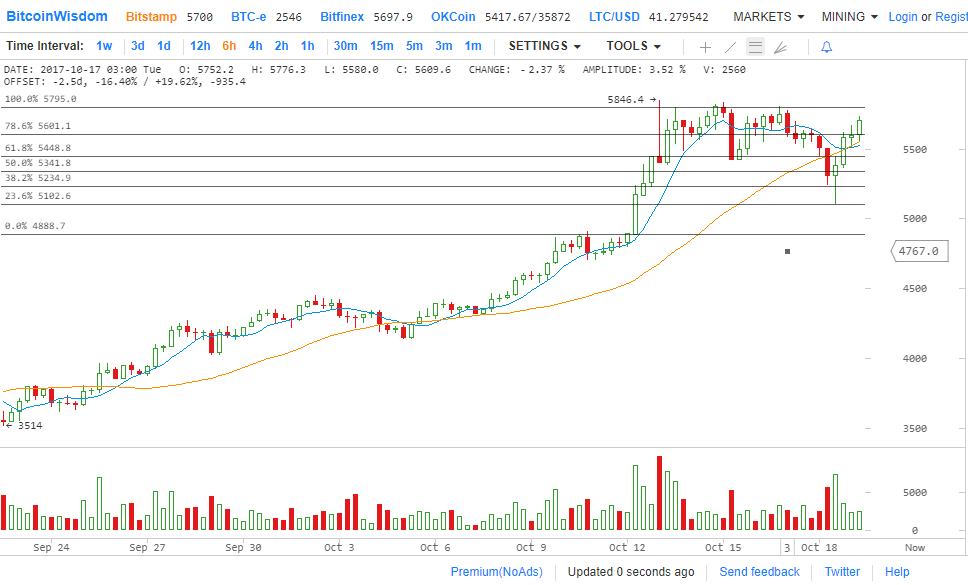Click the price alert bell icon
This screenshot has width=968, height=585.
point(826,47)
